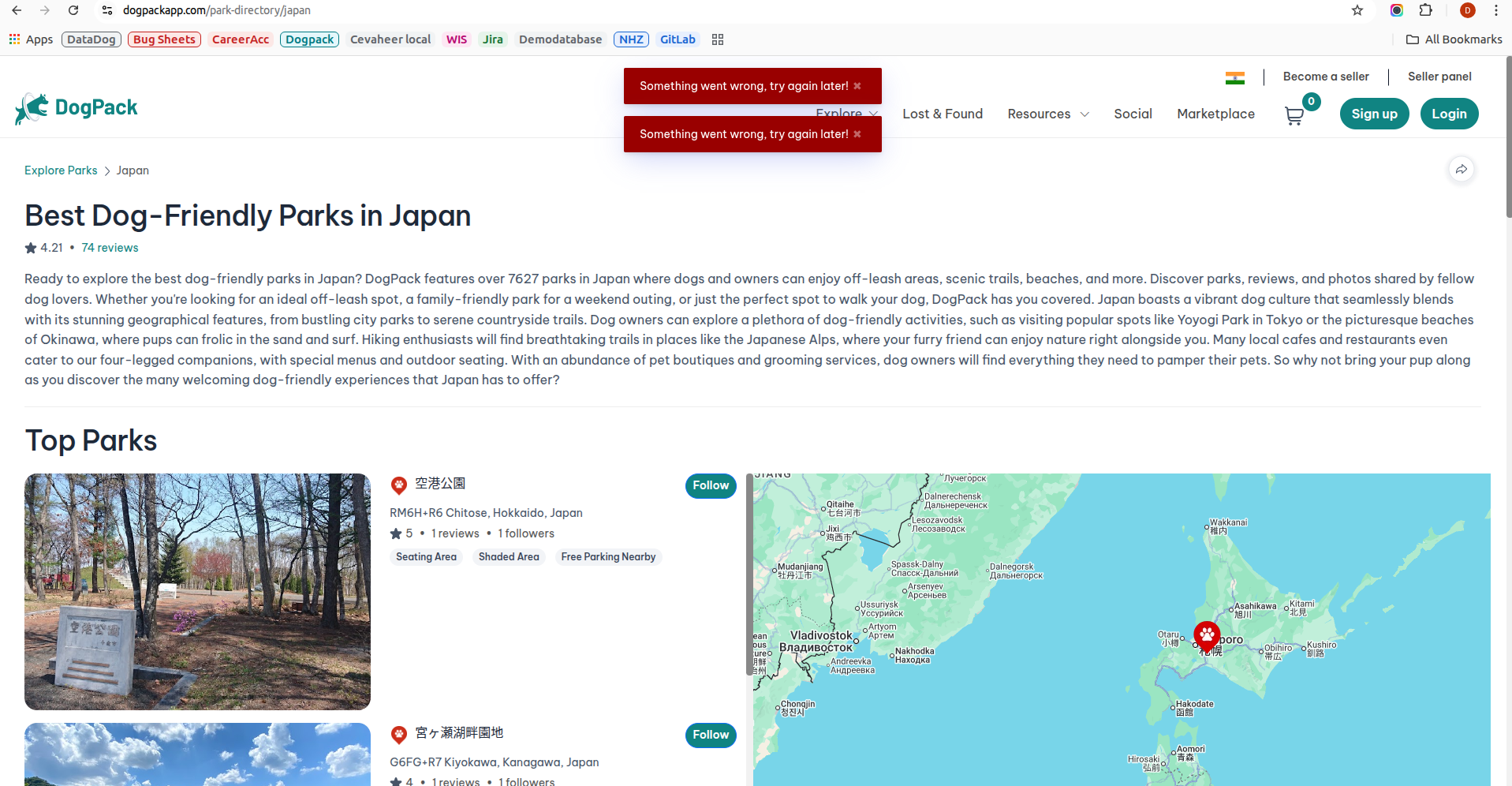The height and width of the screenshot is (786, 1512).
Task: Open the Apps grid shortcut
Action: [x=31, y=39]
